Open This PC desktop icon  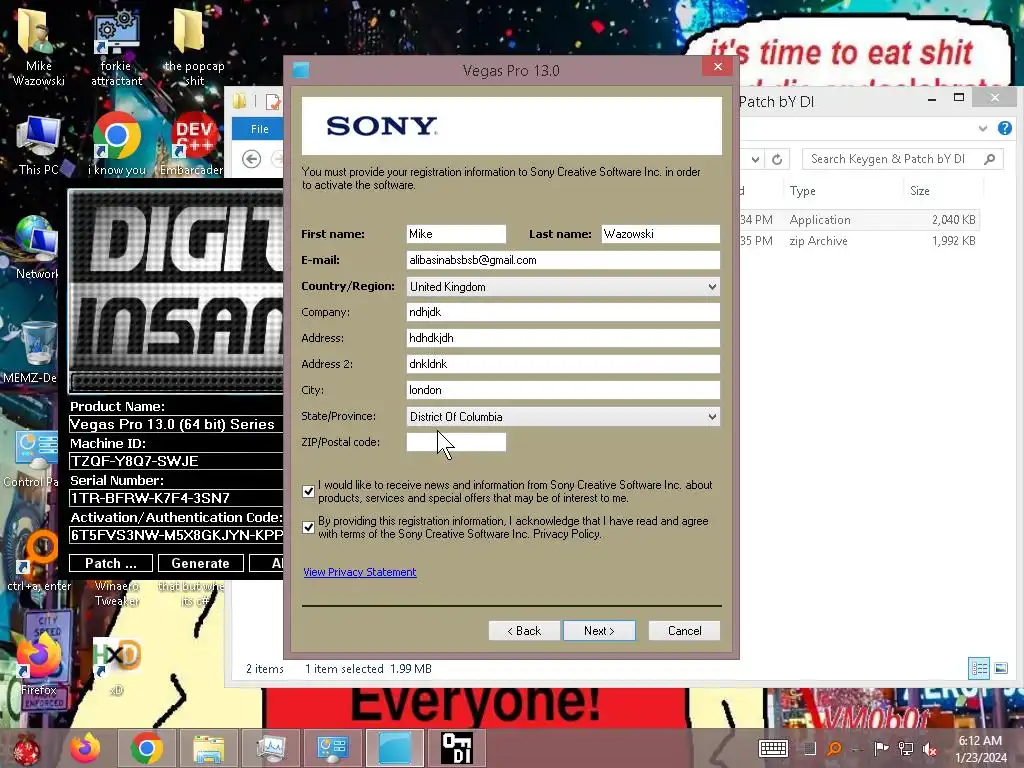(x=39, y=146)
